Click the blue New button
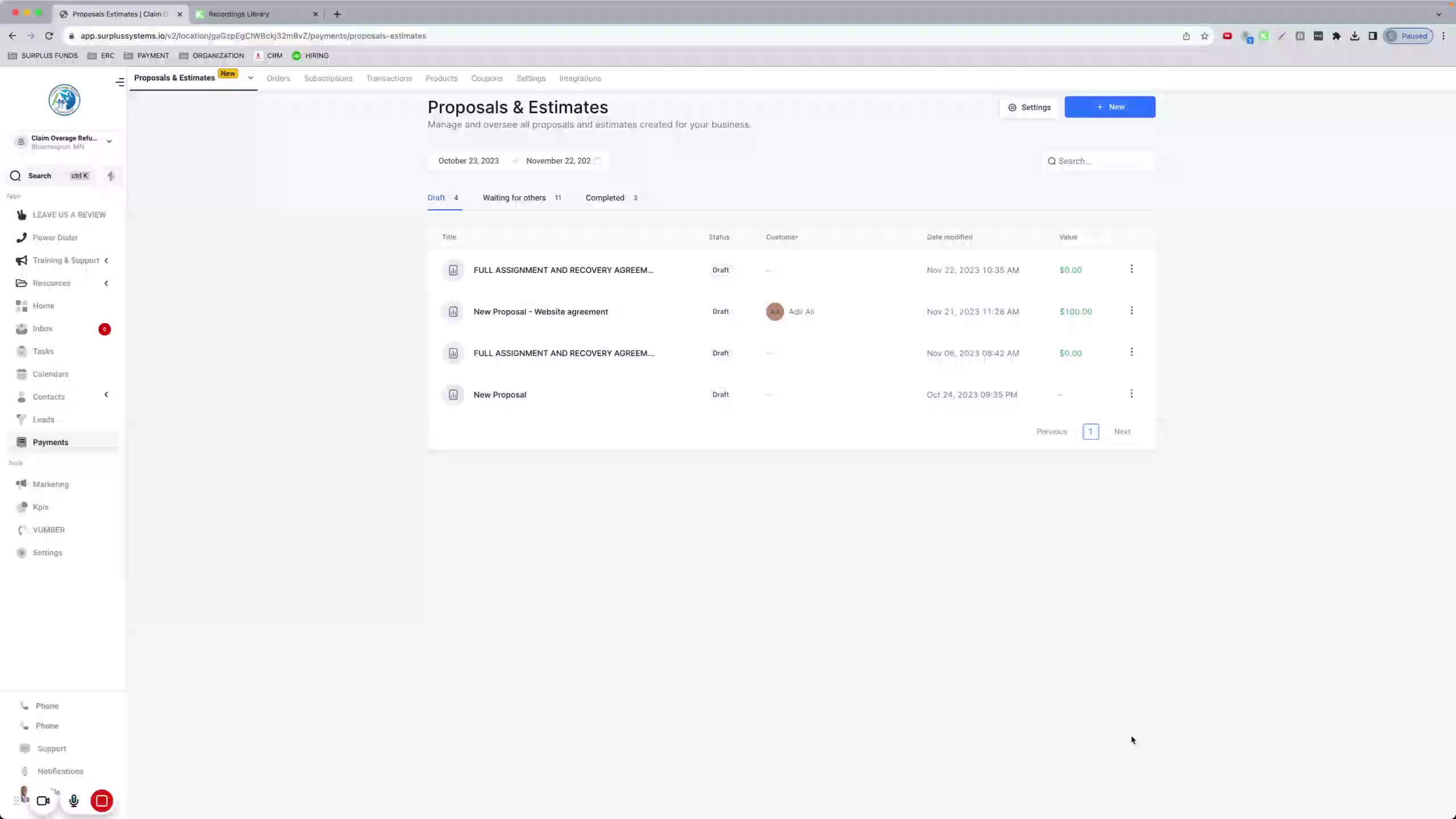The height and width of the screenshot is (819, 1456). 1110,107
